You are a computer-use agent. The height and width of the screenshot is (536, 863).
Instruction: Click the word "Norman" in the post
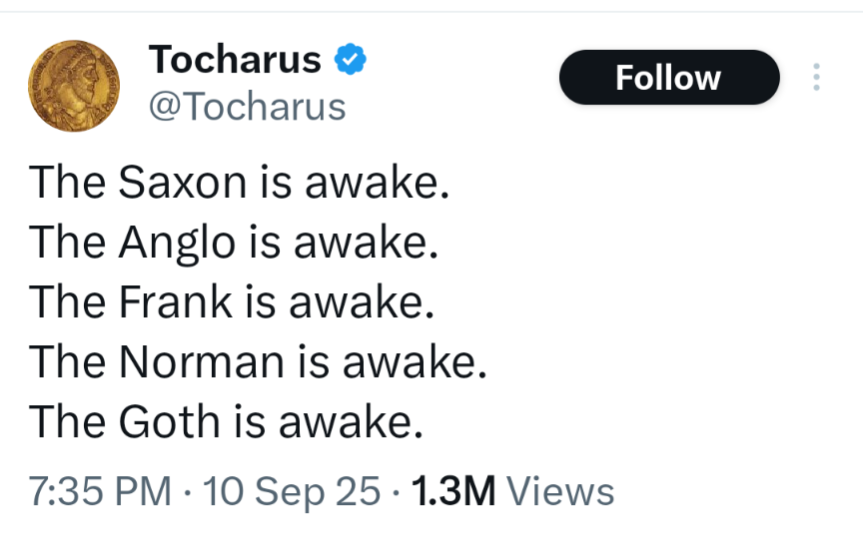(201, 362)
